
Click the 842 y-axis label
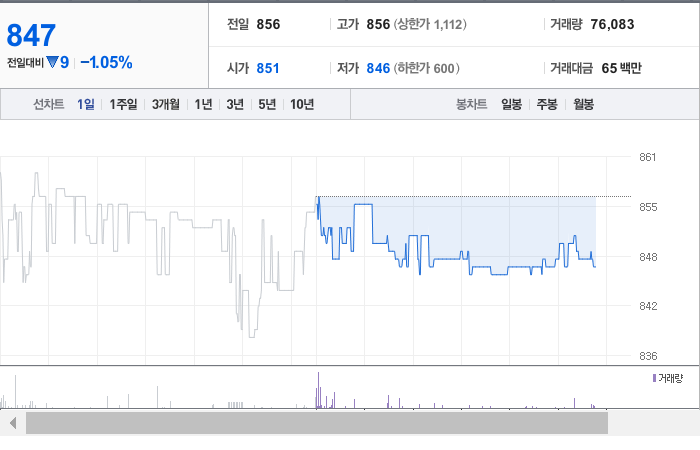648,306
